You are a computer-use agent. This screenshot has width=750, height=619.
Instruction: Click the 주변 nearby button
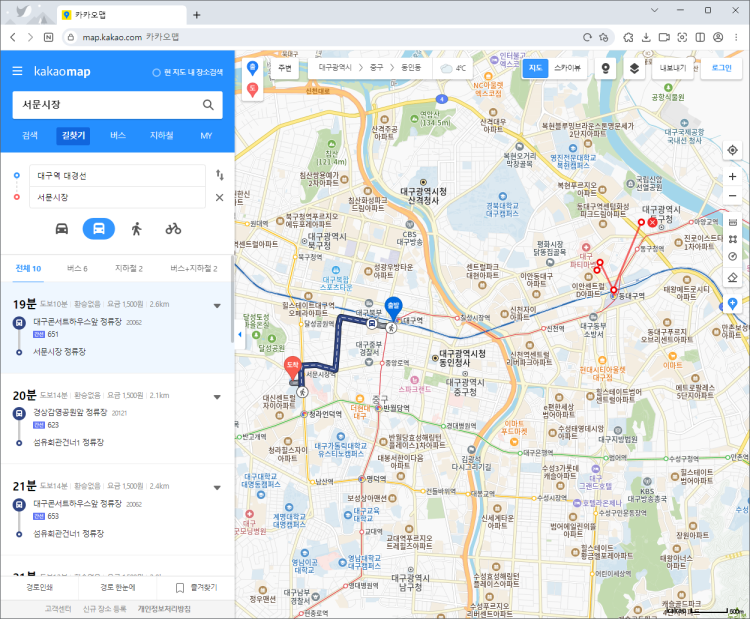coord(285,68)
